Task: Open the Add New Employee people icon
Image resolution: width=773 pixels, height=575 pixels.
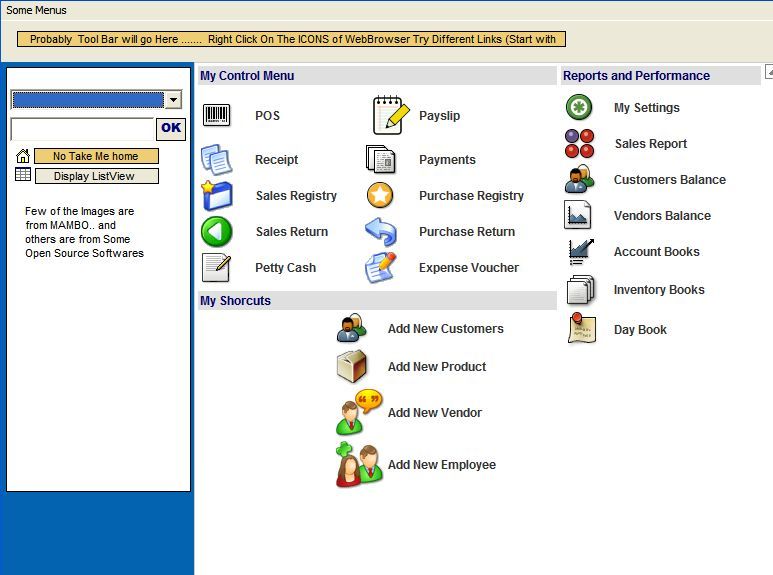Action: point(359,465)
